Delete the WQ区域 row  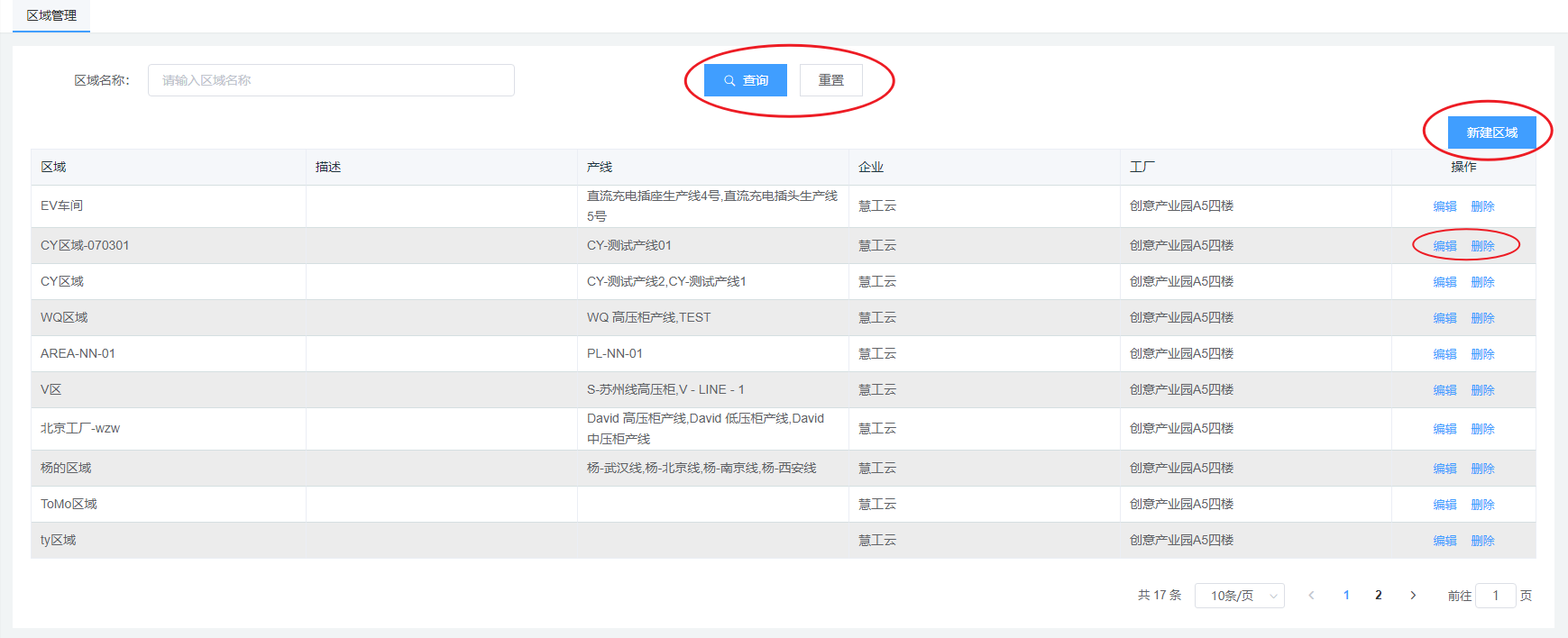[x=1482, y=318]
